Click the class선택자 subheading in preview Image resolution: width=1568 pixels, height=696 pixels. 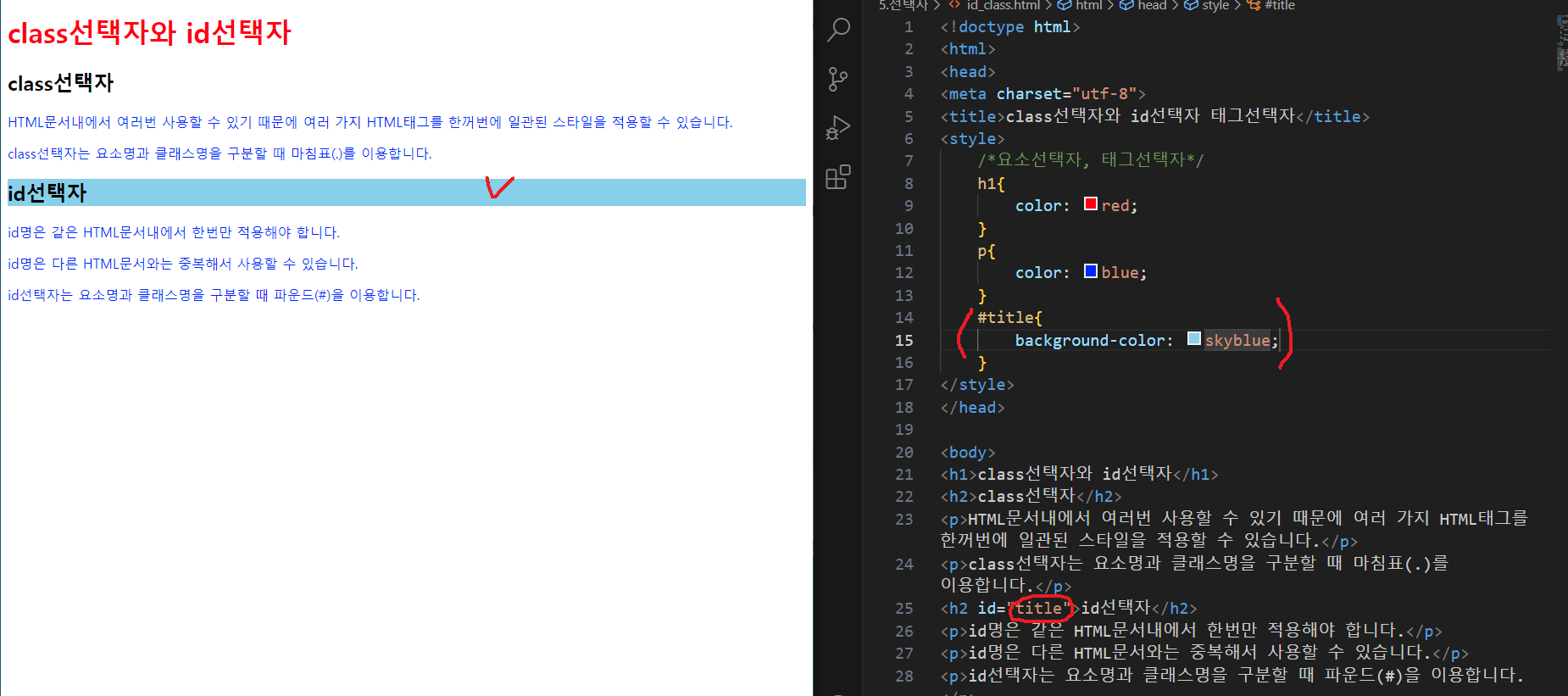pyautogui.click(x=61, y=83)
